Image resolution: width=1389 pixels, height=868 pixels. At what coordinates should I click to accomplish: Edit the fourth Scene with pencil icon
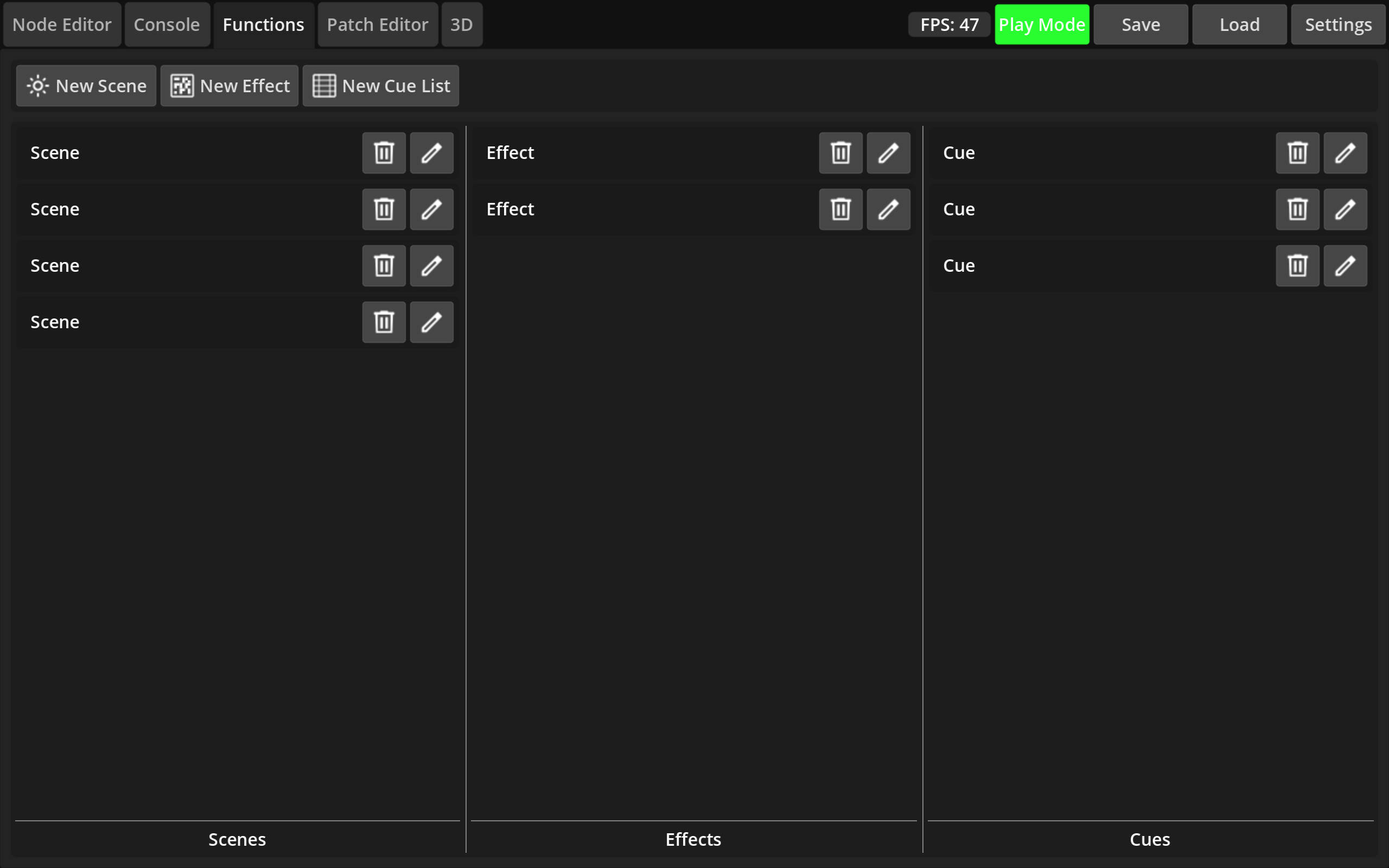(x=432, y=322)
